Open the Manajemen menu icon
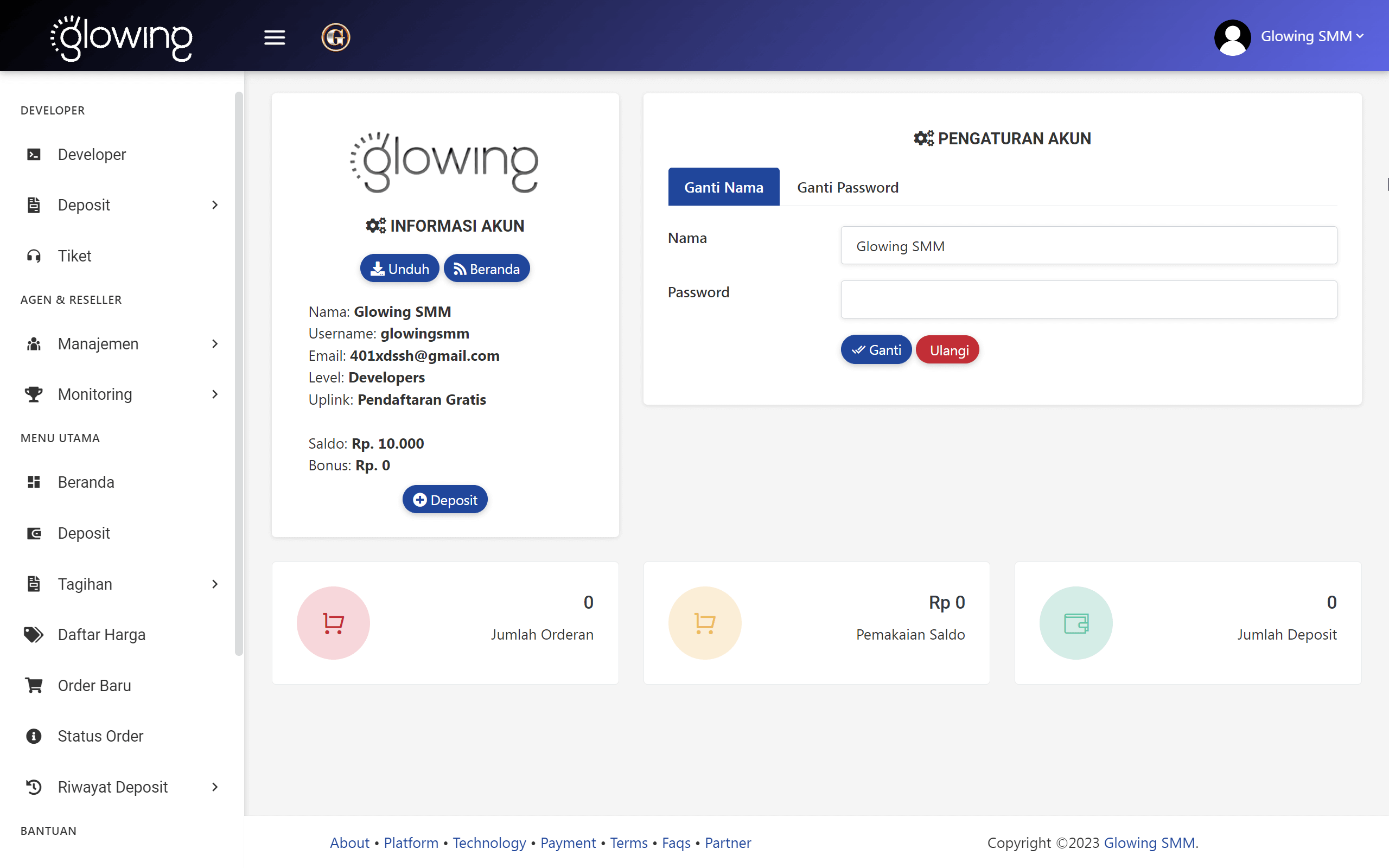Screen dimensions: 1389x868 click(33, 343)
